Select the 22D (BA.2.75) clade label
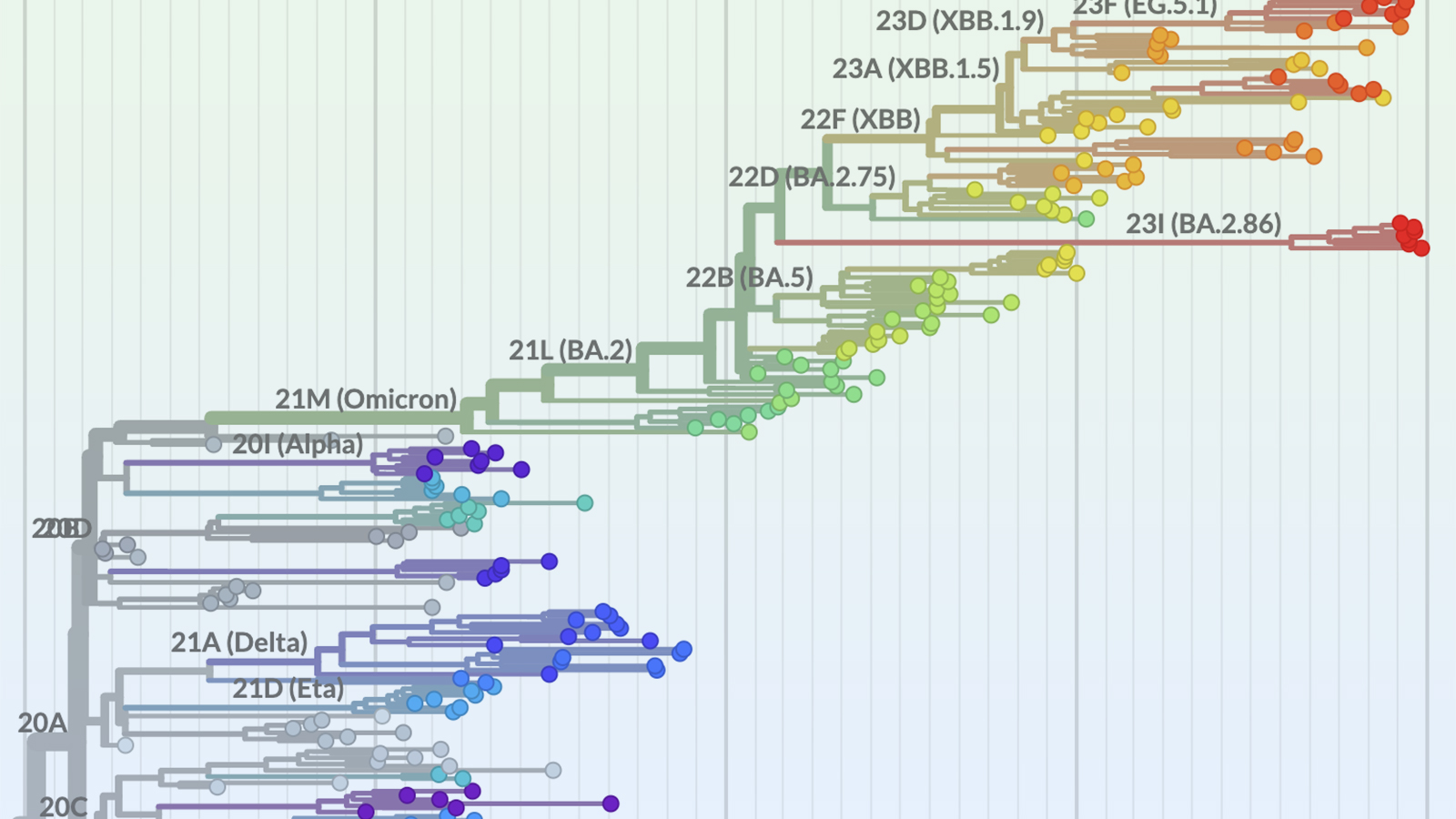1456x819 pixels. 812,177
